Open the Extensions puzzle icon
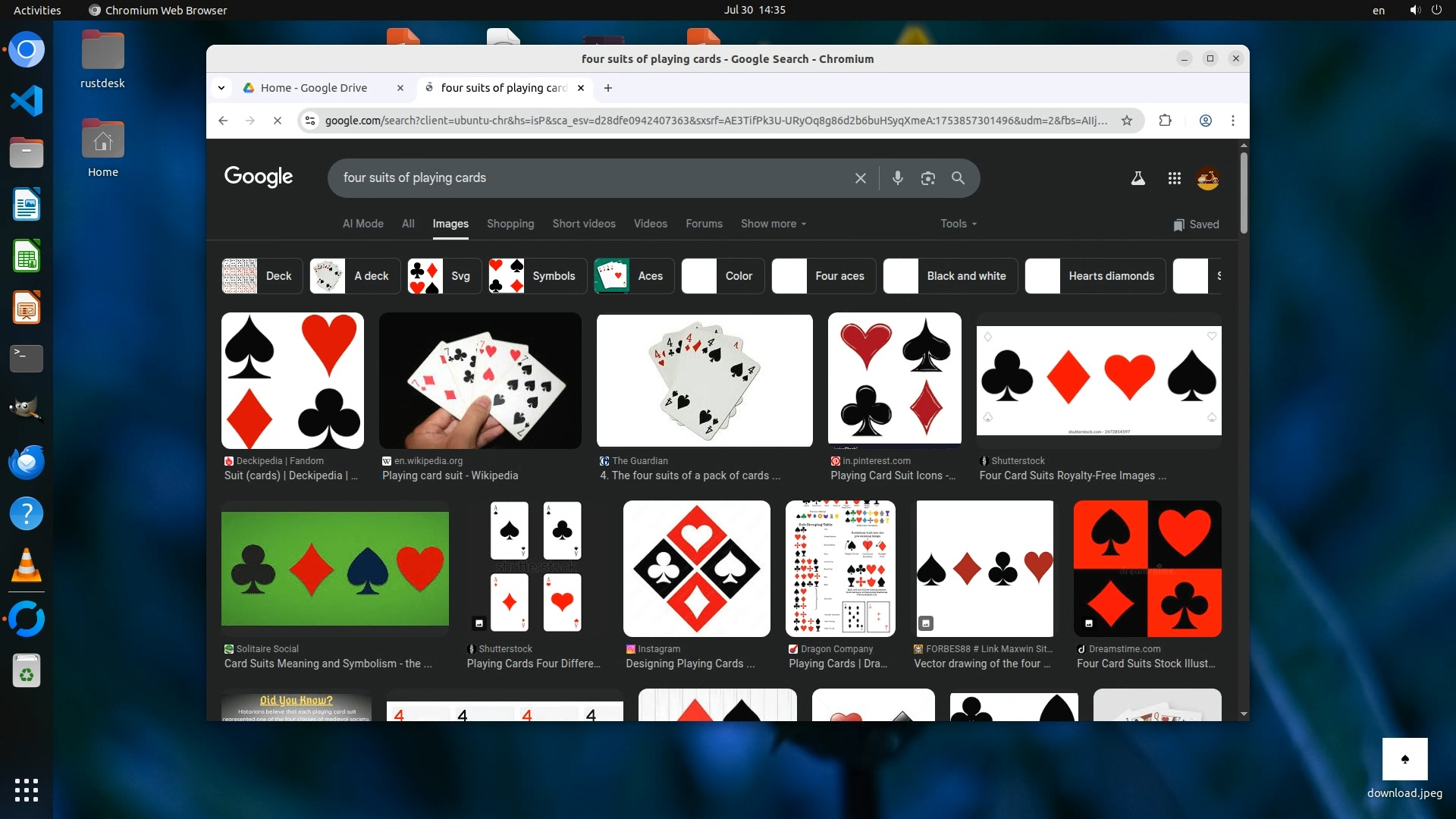 (x=1165, y=121)
